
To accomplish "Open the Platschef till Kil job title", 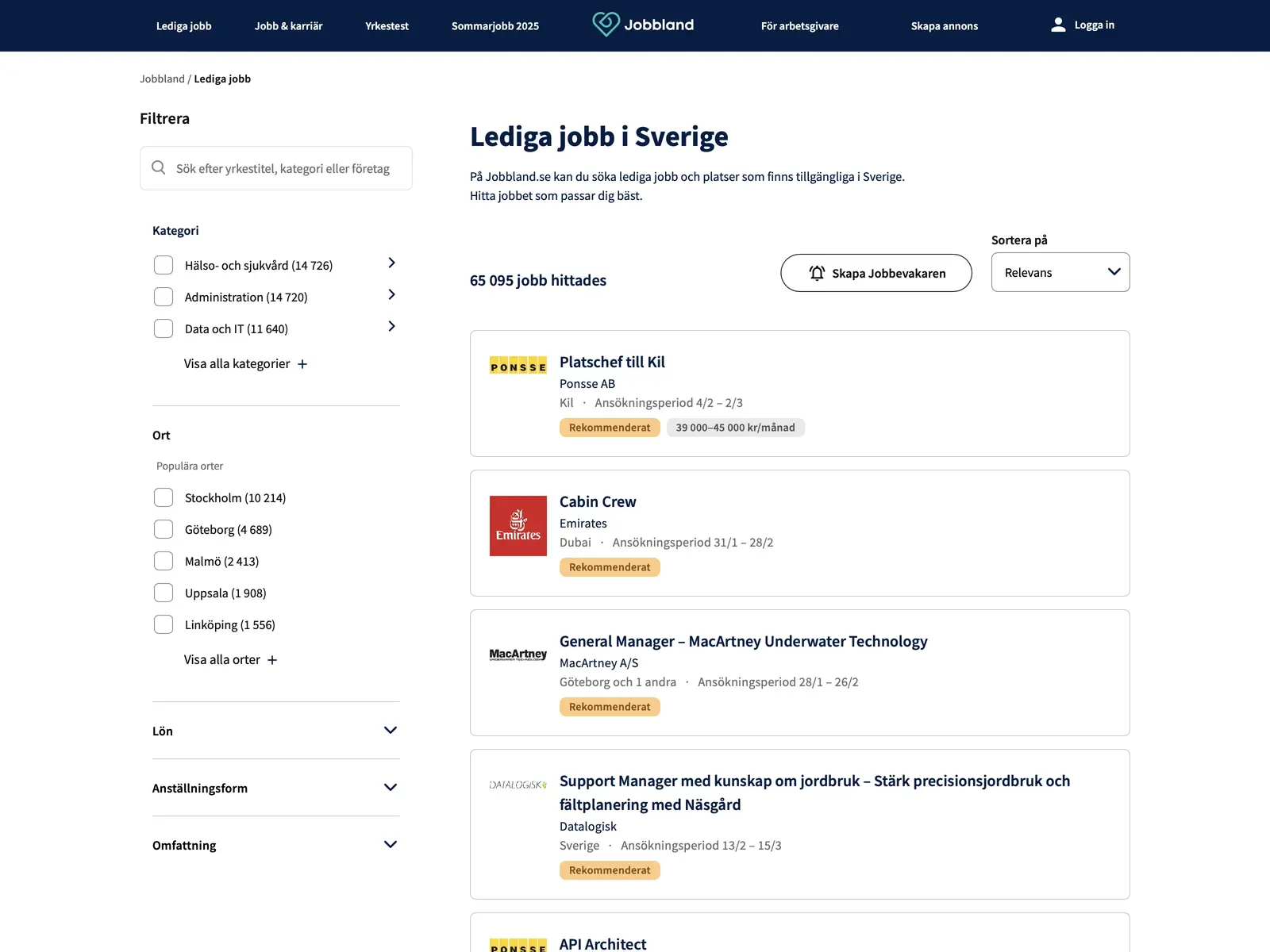I will click(x=612, y=362).
